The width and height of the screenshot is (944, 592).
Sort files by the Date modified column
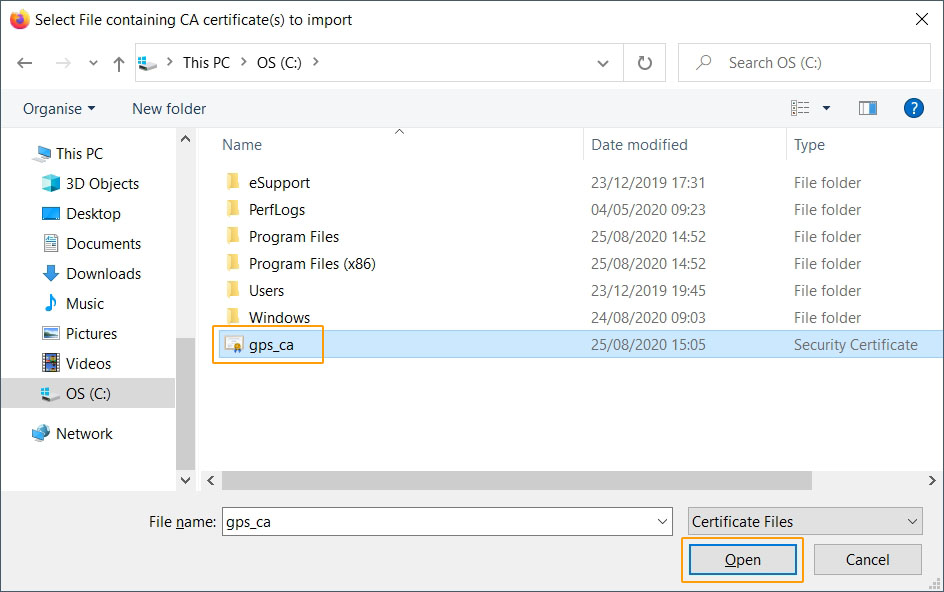[639, 145]
